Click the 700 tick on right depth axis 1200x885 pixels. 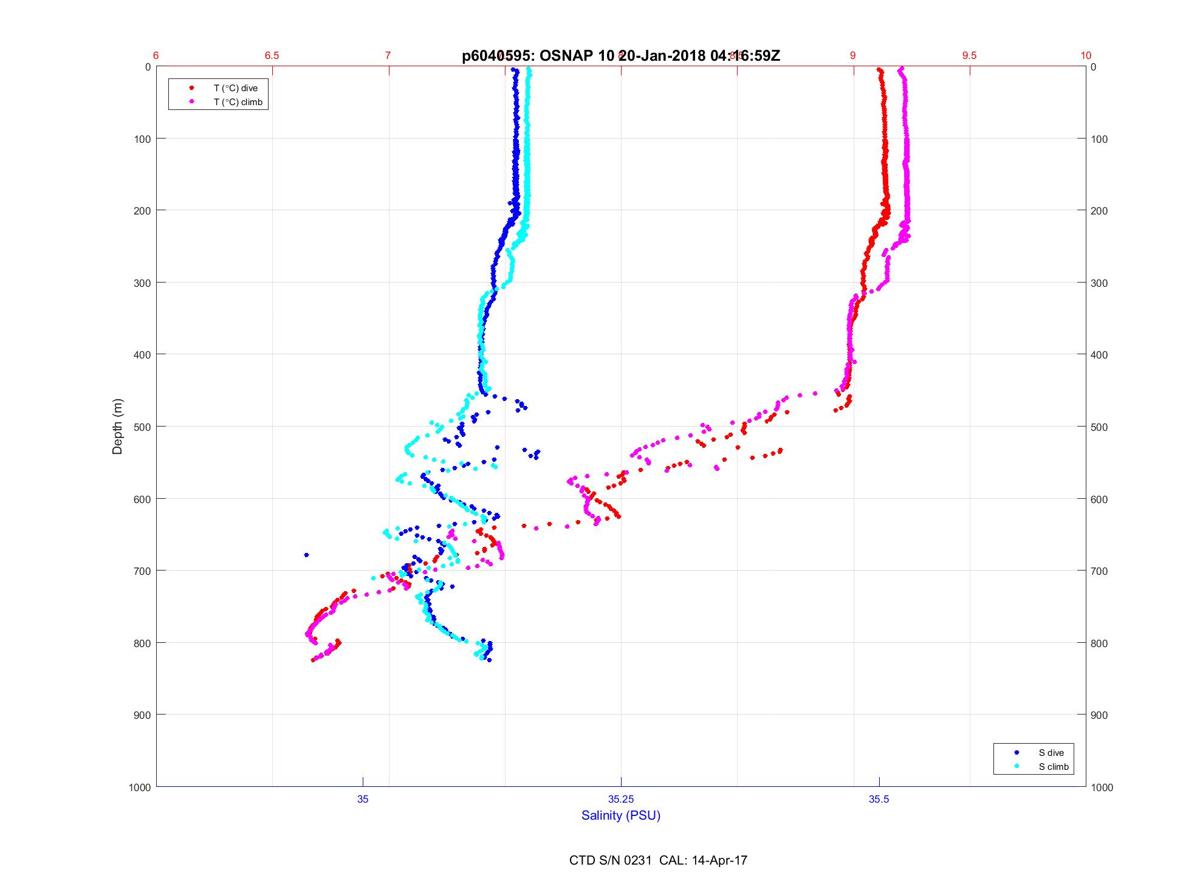coord(1100,571)
